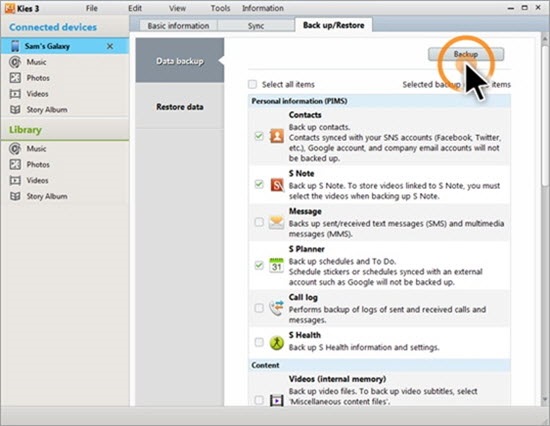Switch to the Basic information tab
The image size is (550, 426).
pyautogui.click(x=178, y=26)
